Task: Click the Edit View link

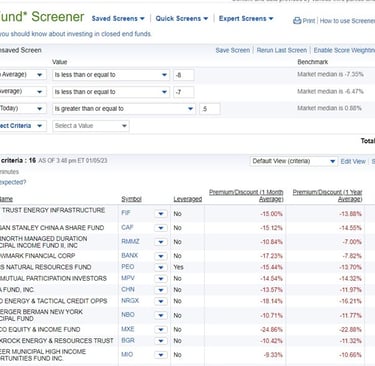Action: tap(353, 161)
